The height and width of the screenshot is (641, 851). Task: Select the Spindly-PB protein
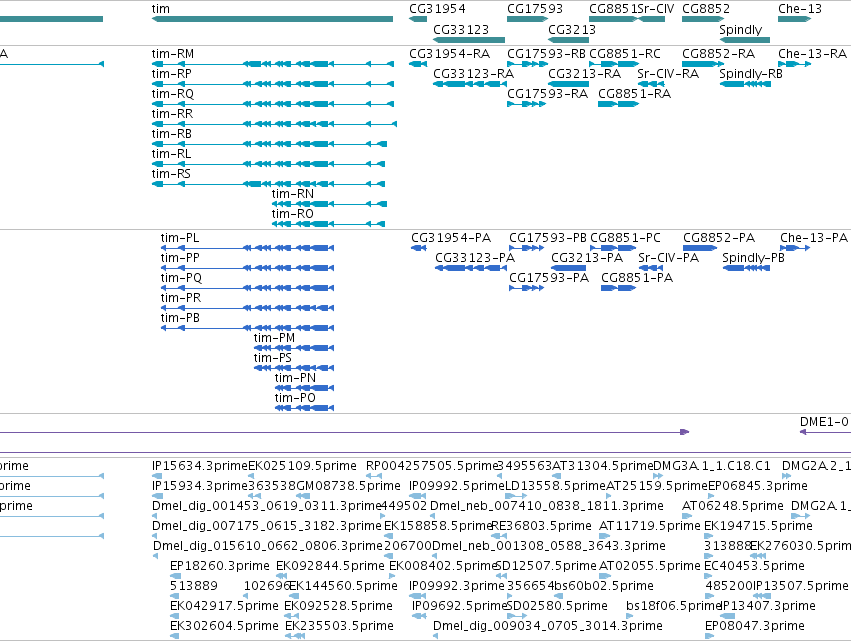click(x=746, y=268)
